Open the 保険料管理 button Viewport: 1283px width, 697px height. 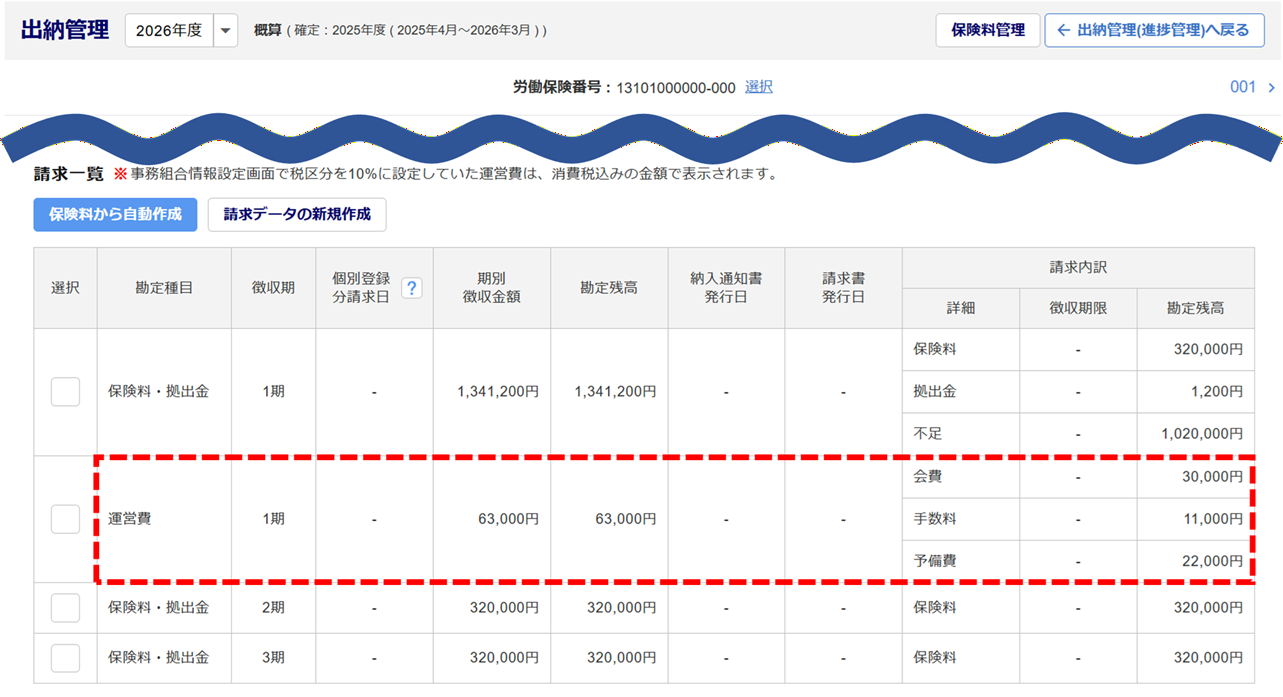tap(987, 30)
